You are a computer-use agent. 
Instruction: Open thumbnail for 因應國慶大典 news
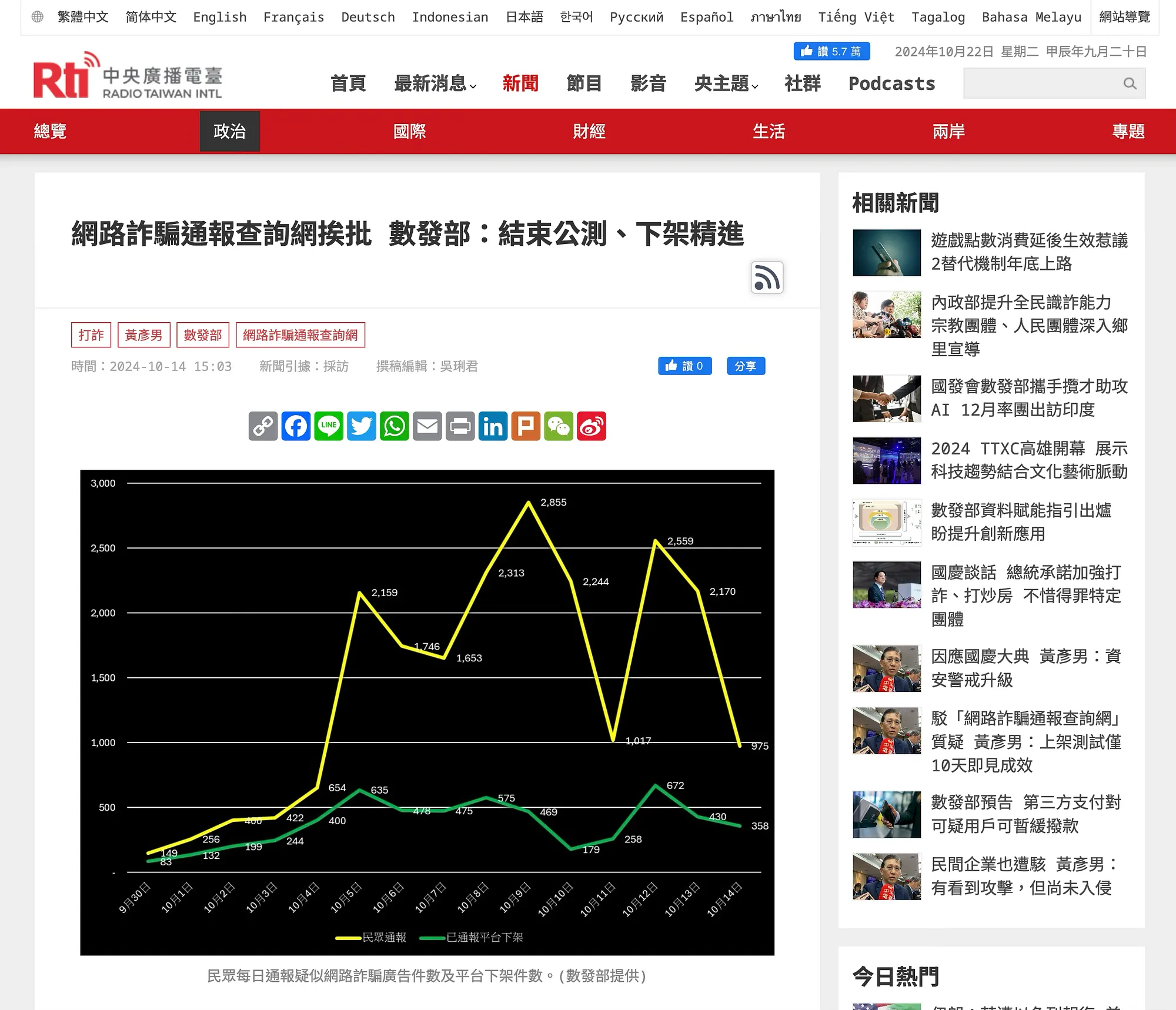tap(887, 668)
